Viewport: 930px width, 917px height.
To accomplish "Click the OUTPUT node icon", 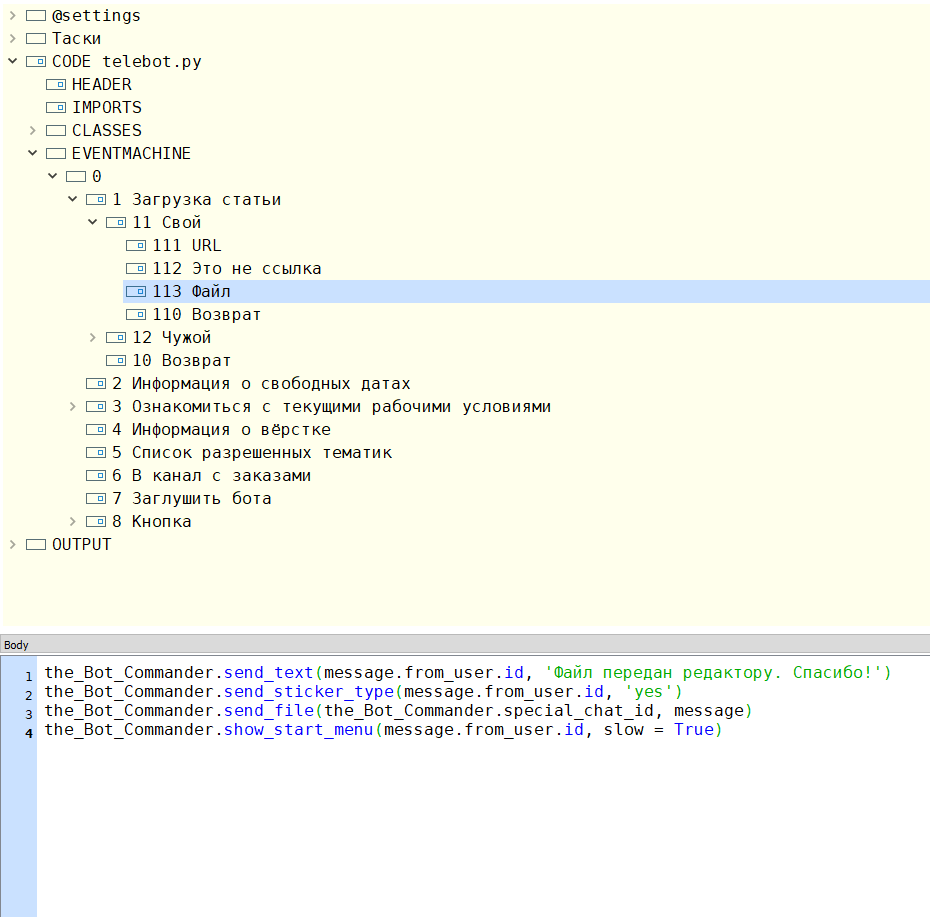I will click(x=36, y=545).
